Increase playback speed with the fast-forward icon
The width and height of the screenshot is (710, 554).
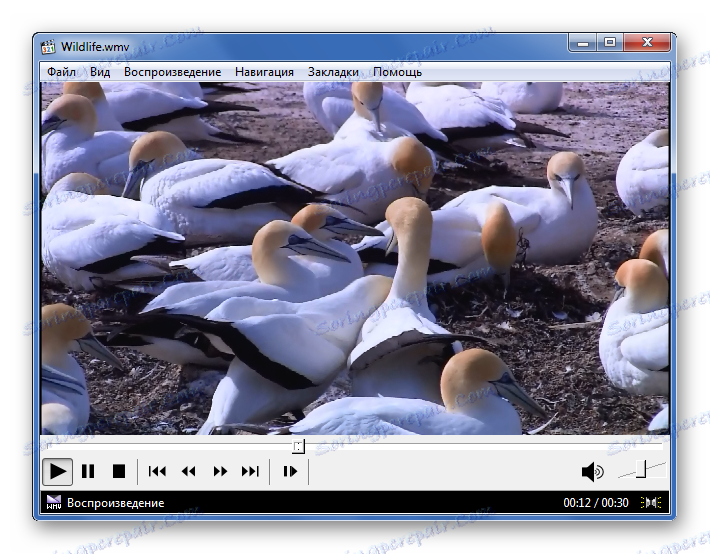pyautogui.click(x=220, y=472)
